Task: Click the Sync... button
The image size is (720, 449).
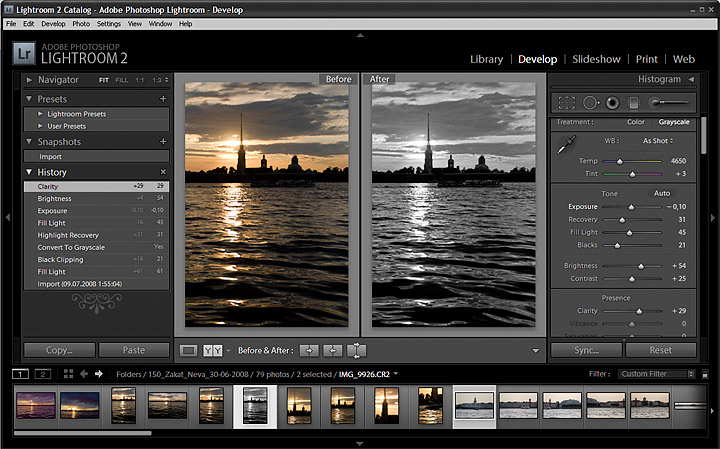Action: 585,350
